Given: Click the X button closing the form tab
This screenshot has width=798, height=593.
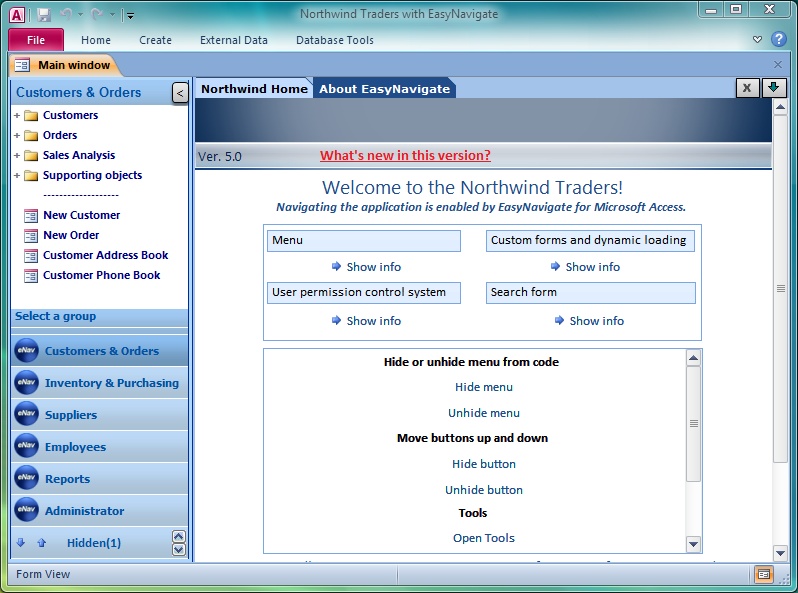Looking at the screenshot, I should [x=747, y=88].
